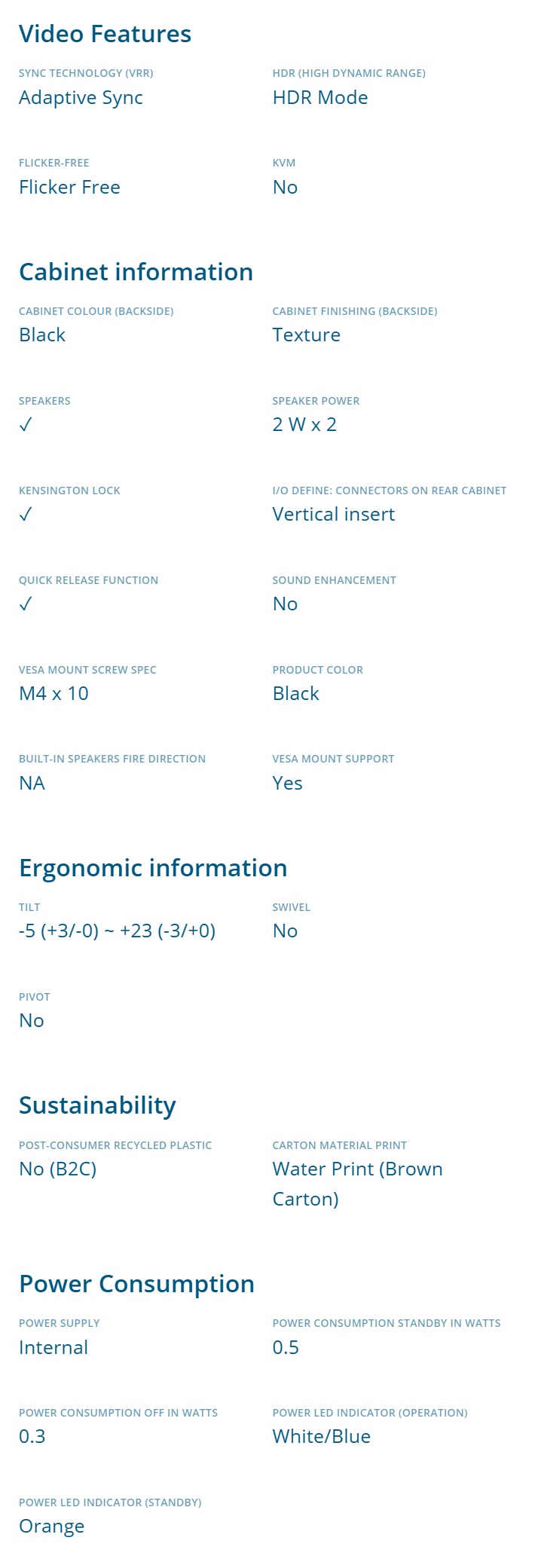Select the Flicker Free value text

pos(69,188)
